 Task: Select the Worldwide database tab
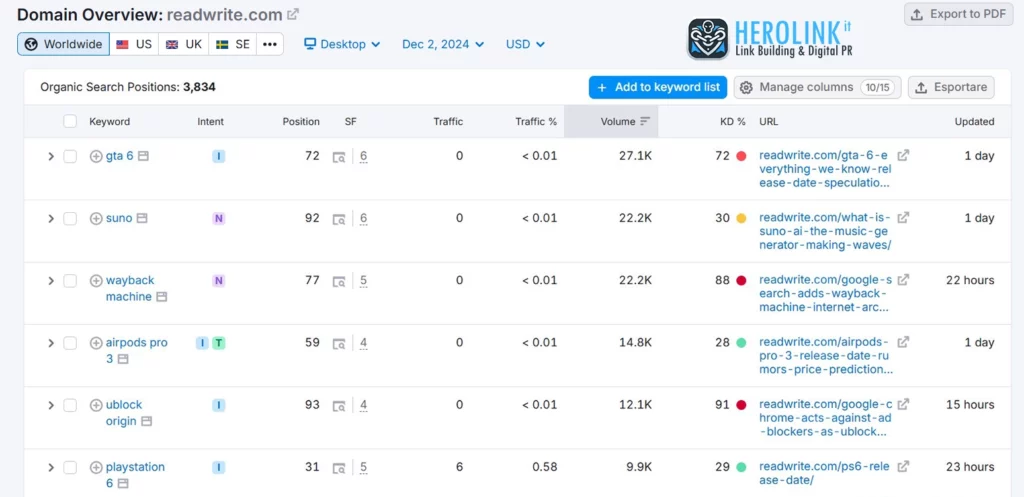[x=63, y=44]
